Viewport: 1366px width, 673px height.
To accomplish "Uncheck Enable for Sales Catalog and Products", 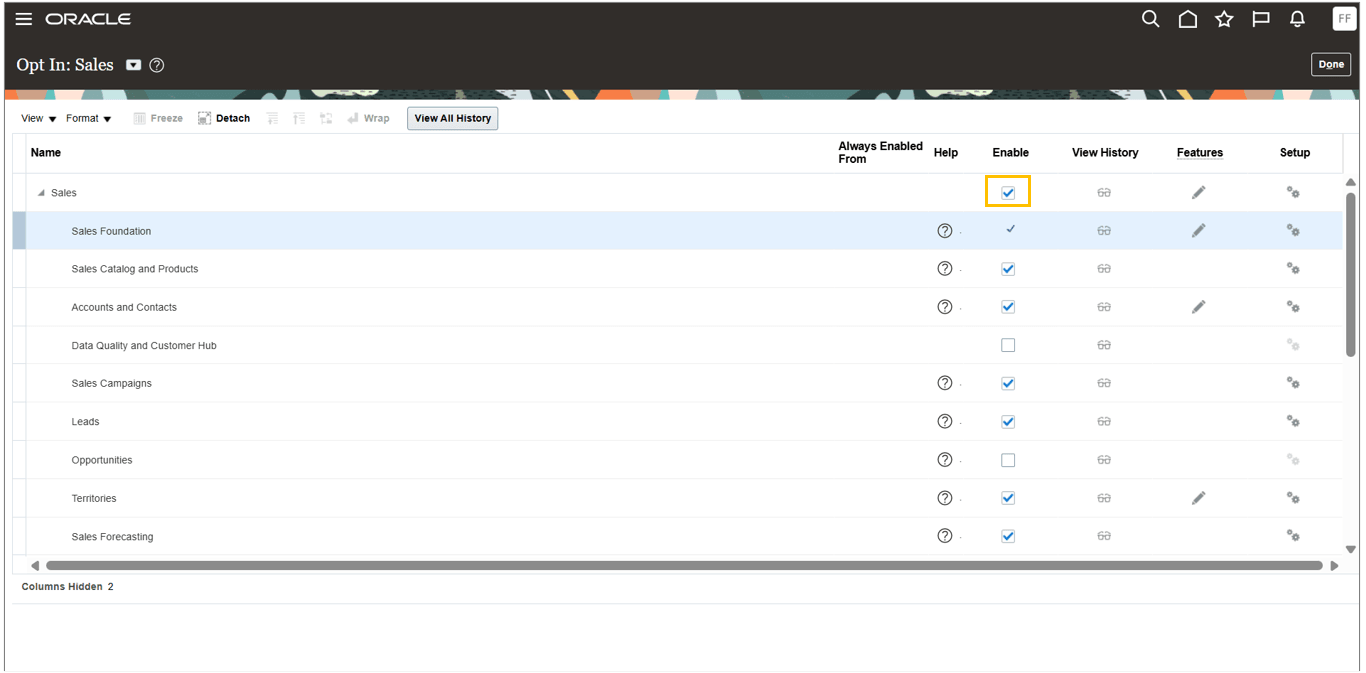I will 1008,269.
